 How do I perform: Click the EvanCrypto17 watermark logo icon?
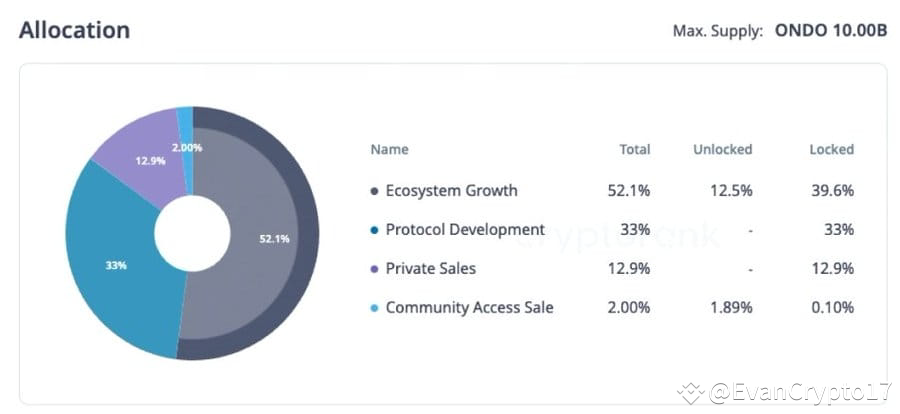(690, 393)
